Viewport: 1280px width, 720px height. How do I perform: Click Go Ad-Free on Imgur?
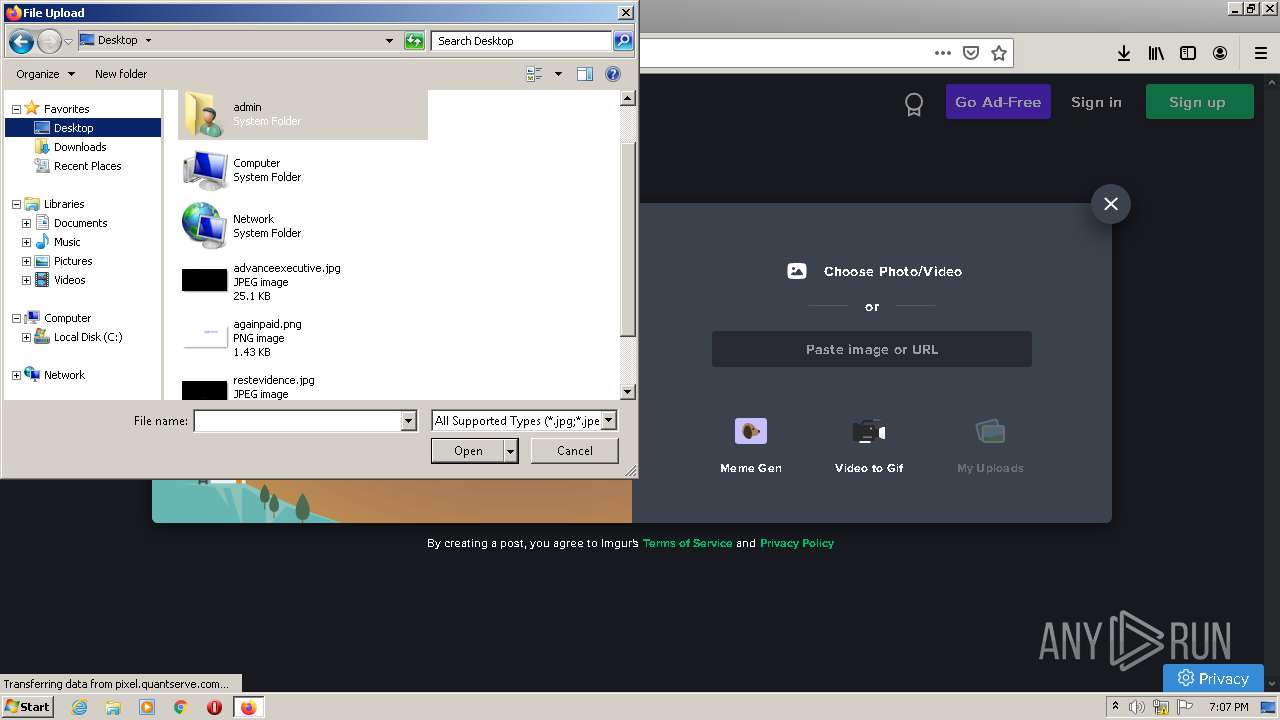point(998,102)
